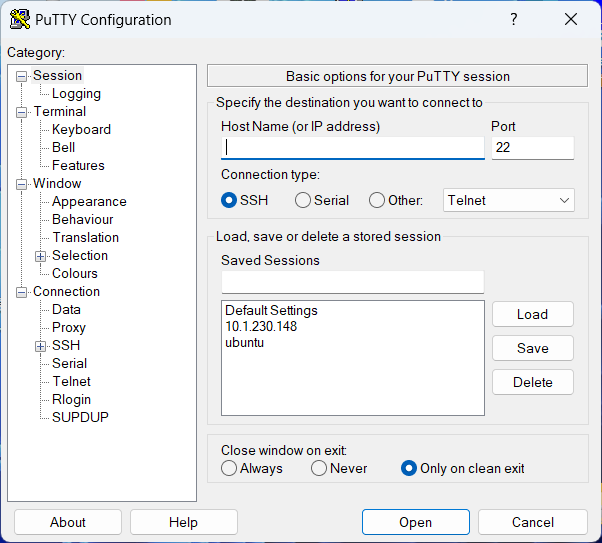Open the Telnet category in the tree
Image resolution: width=602 pixels, height=543 pixels.
pyautogui.click(x=71, y=382)
